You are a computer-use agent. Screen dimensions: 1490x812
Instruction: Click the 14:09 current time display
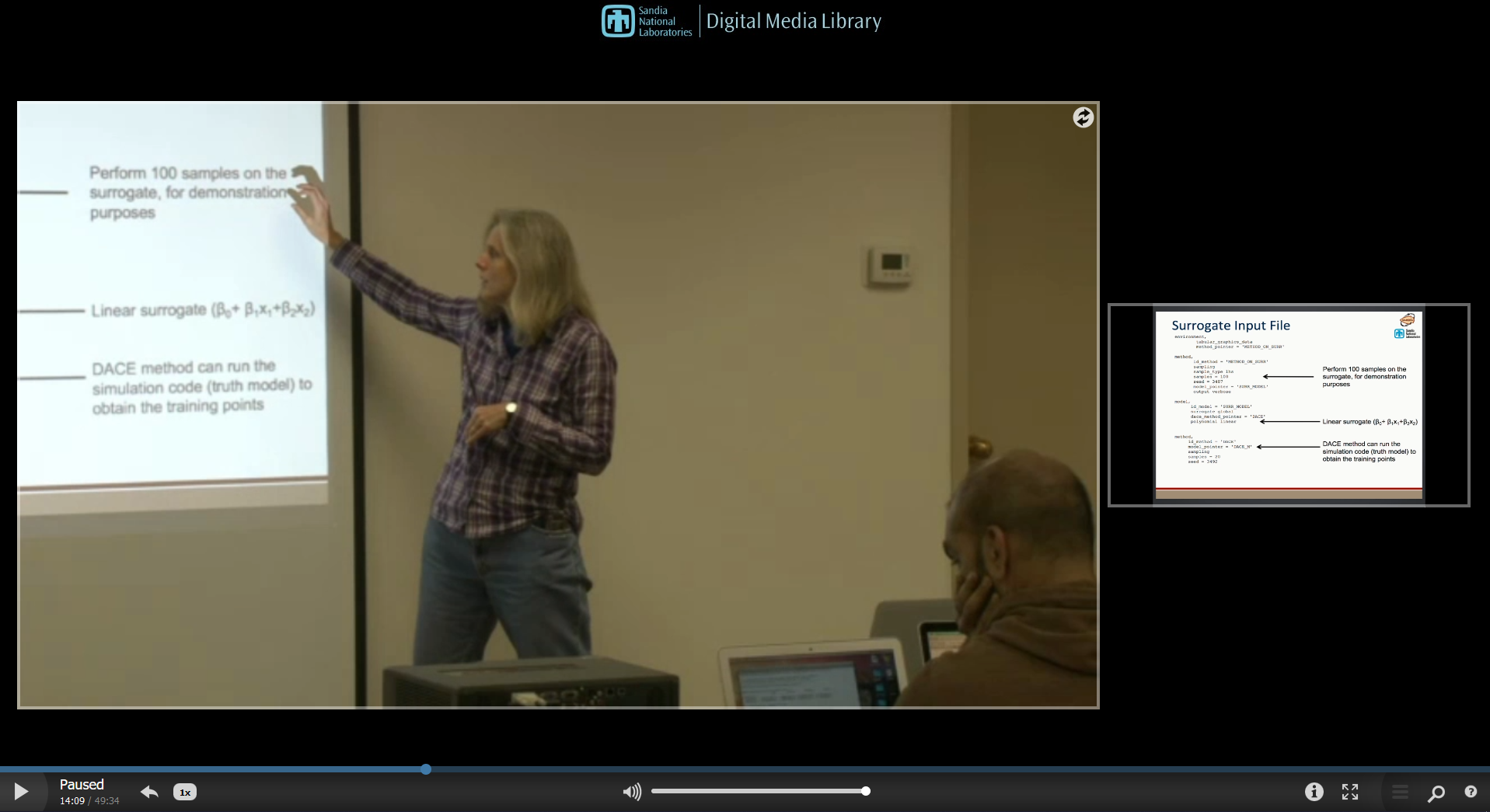[x=72, y=801]
